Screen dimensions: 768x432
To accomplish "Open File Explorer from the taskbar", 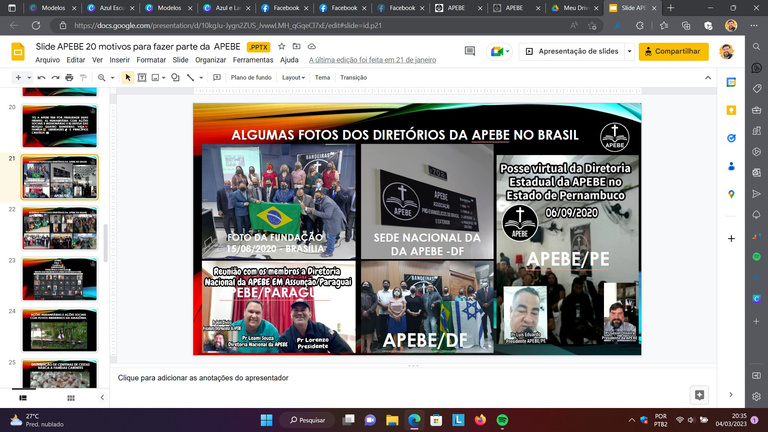I will (392, 420).
